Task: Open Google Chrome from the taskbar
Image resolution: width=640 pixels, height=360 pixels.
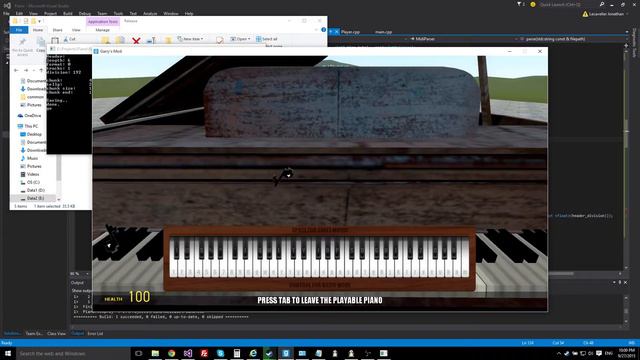Action: click(x=171, y=353)
